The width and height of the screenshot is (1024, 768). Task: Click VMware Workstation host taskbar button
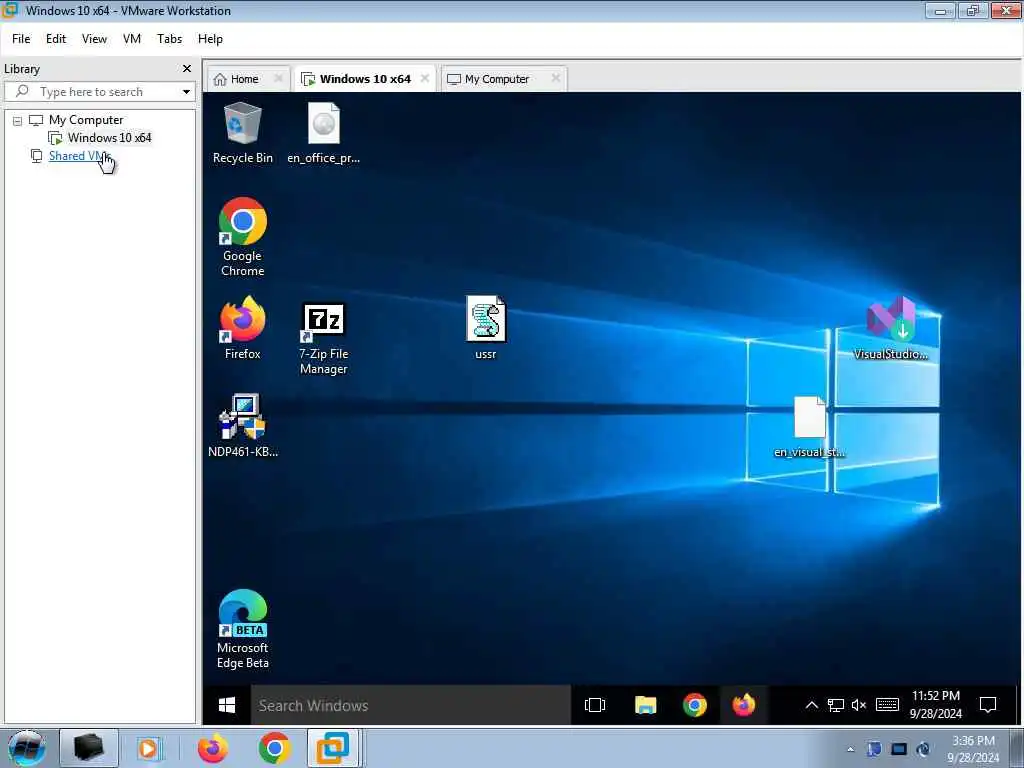(333, 748)
